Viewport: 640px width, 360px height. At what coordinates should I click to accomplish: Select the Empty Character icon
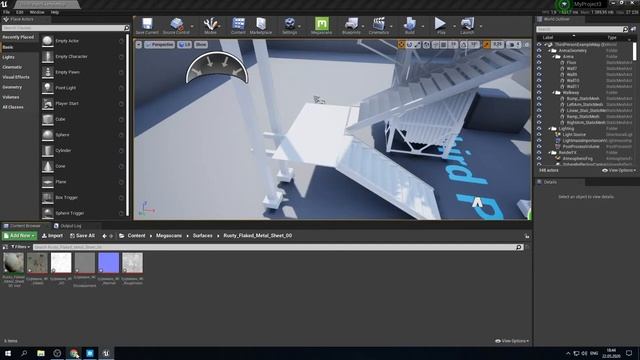[48, 57]
